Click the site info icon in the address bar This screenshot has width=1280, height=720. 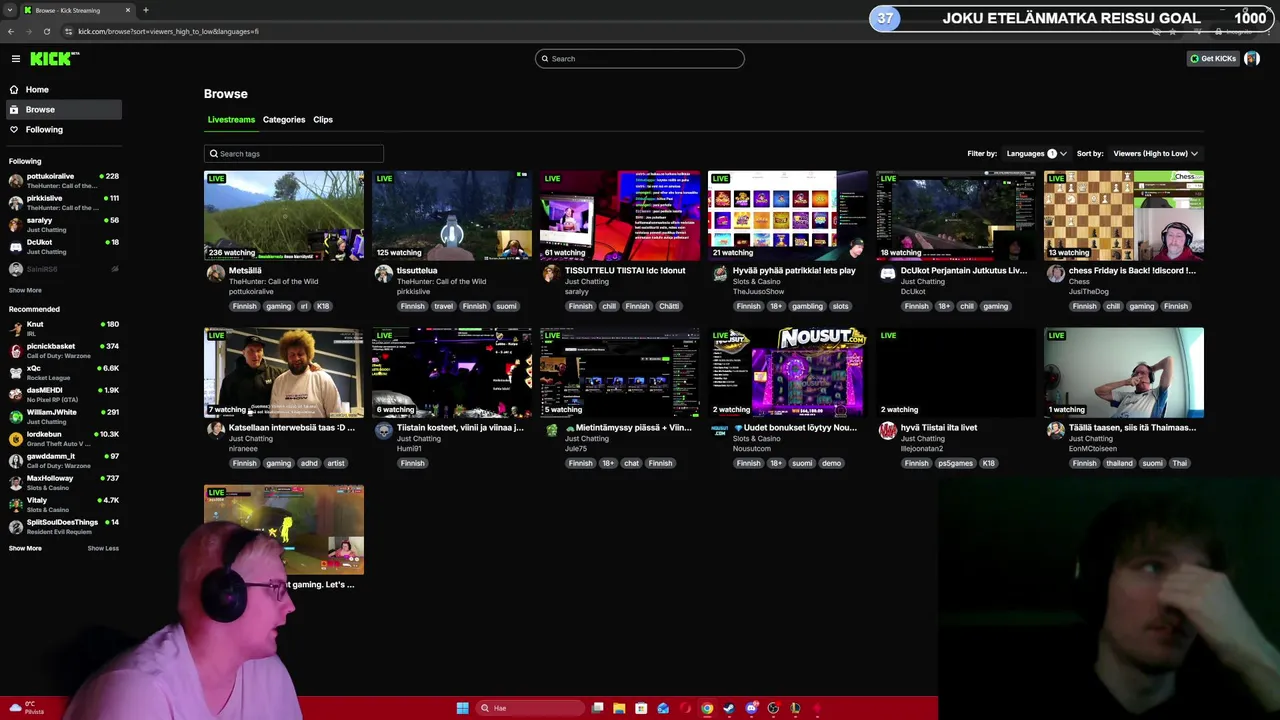coord(68,31)
